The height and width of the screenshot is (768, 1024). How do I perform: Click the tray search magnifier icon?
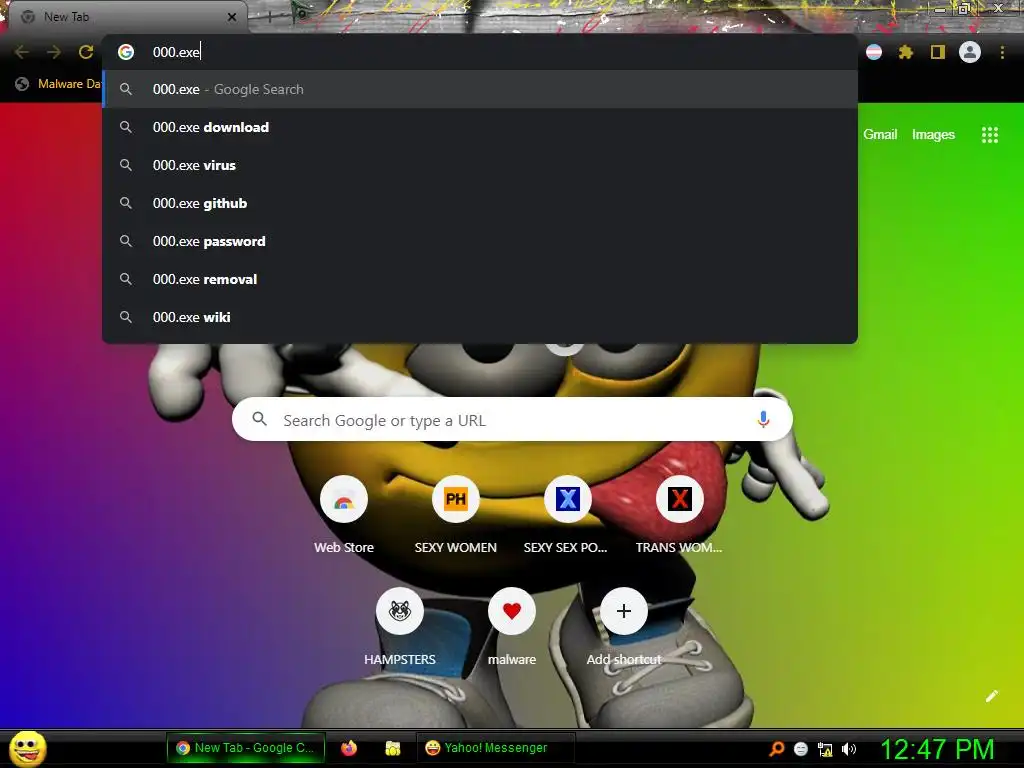[x=776, y=749]
